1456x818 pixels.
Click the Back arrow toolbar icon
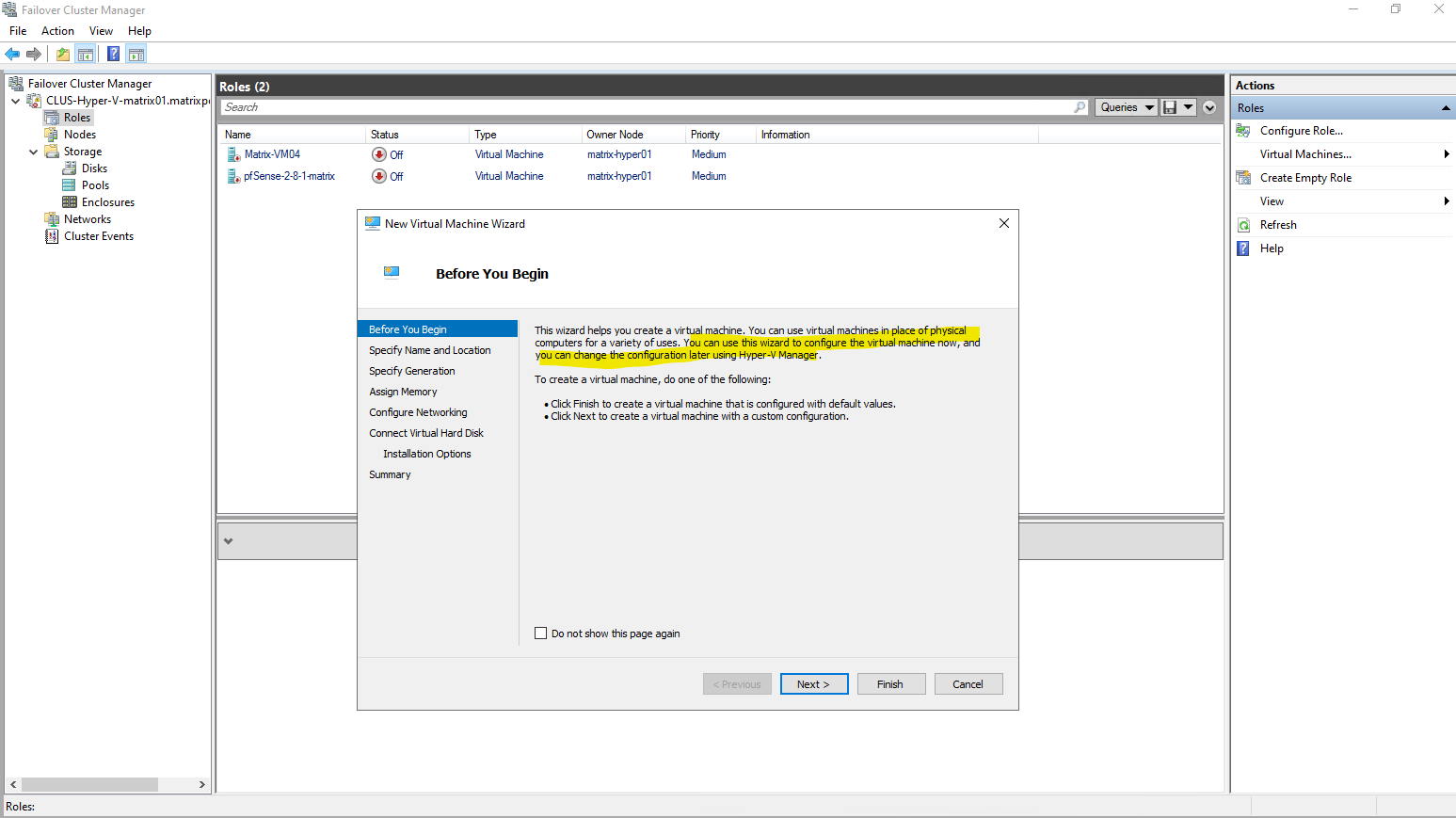point(12,54)
